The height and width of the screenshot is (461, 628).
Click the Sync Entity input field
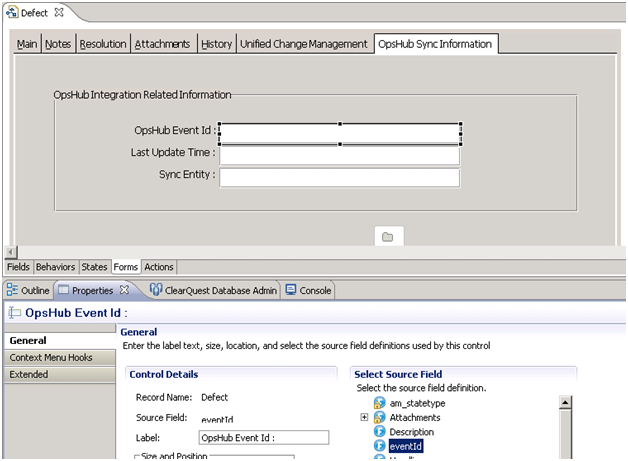pyautogui.click(x=339, y=177)
